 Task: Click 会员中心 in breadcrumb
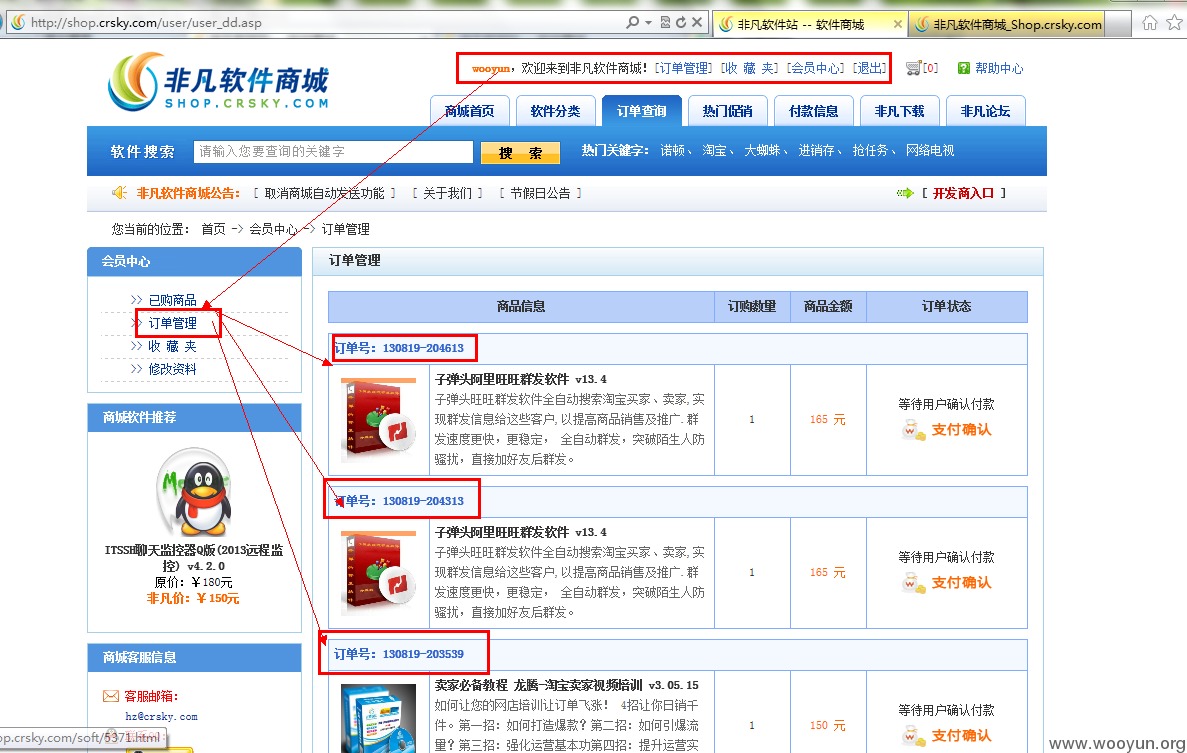point(273,229)
